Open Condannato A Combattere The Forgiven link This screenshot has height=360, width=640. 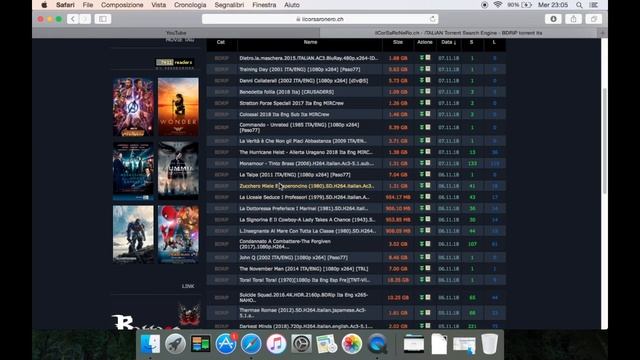(285, 244)
